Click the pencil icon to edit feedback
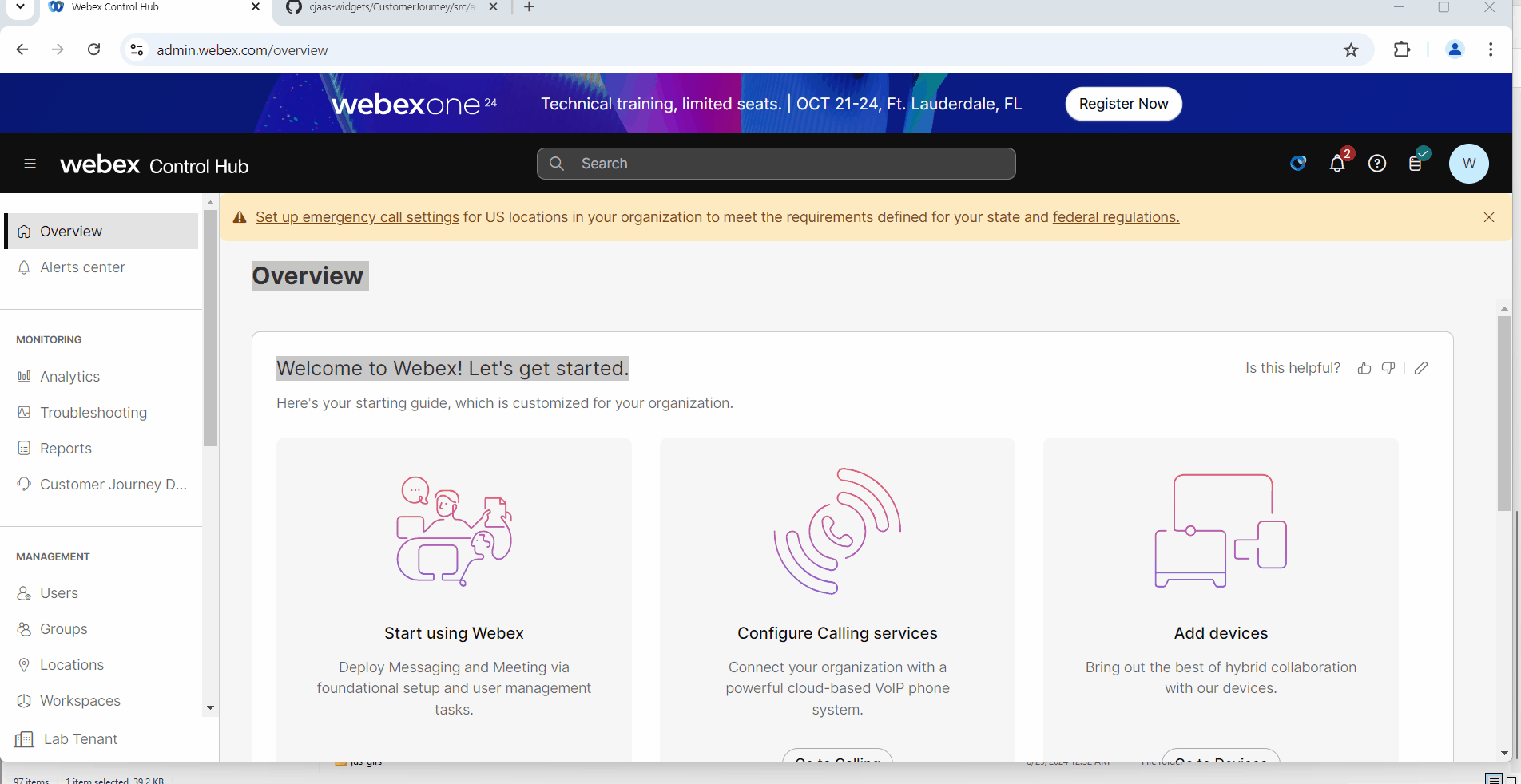The width and height of the screenshot is (1521, 784). tap(1421, 368)
